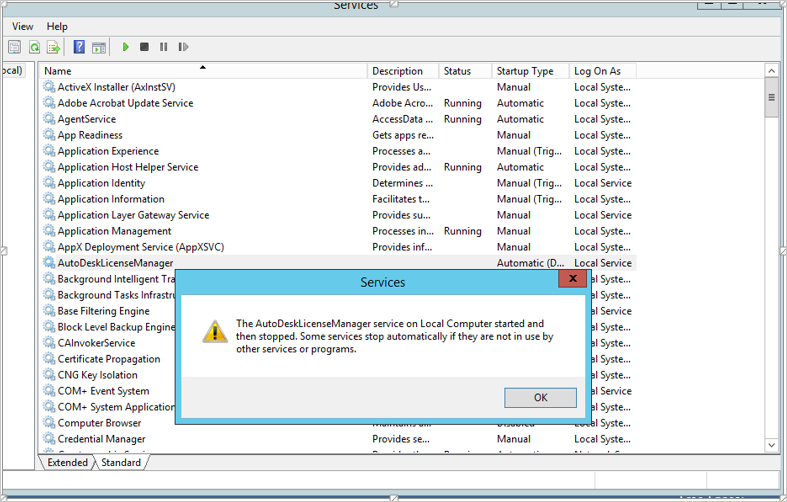Click 'AccessData ...' description of AgentService
The image size is (787, 502).
pos(403,119)
